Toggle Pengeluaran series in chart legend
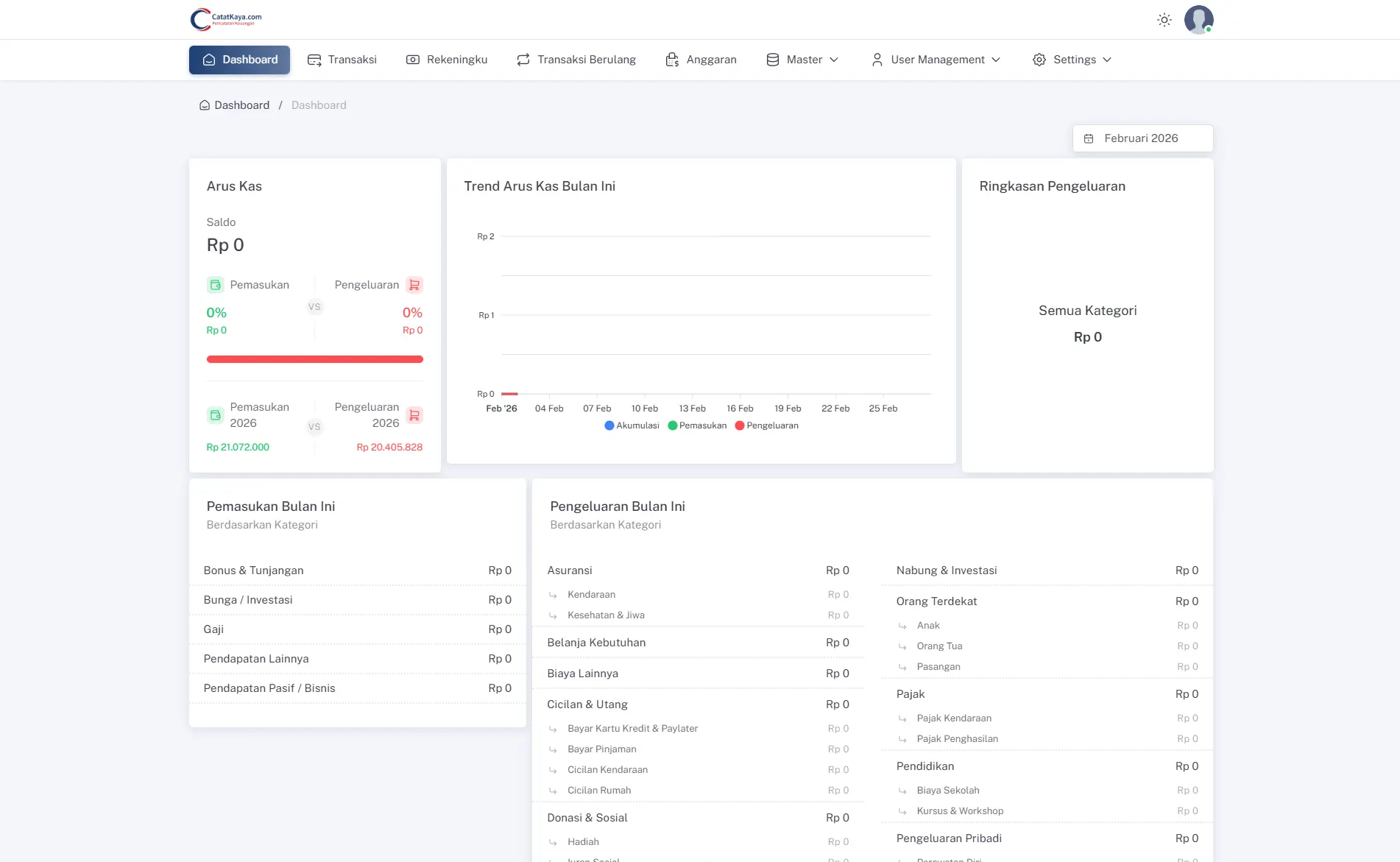Screen dimensions: 1400x862 (x=766, y=425)
